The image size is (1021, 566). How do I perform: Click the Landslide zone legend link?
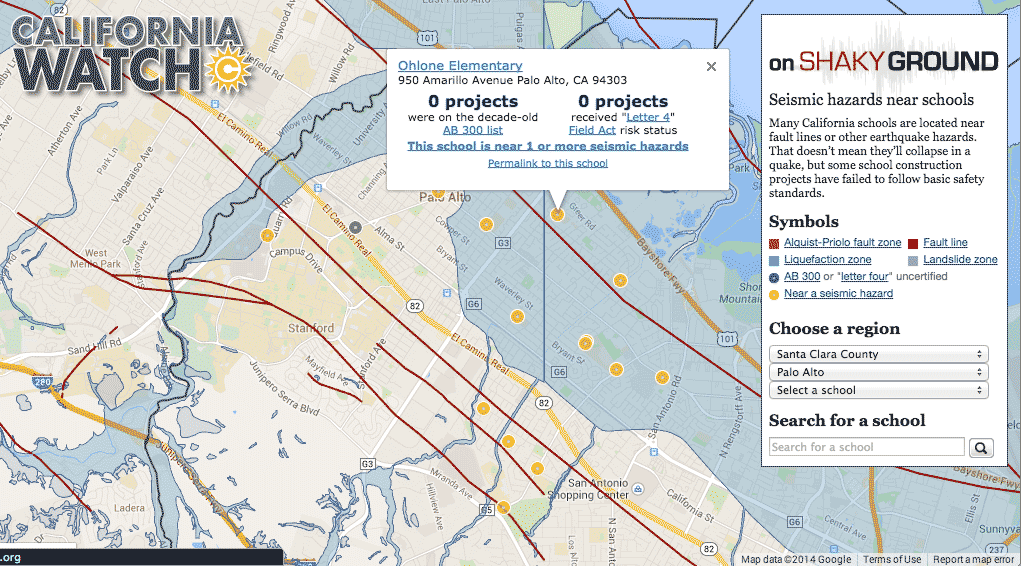pos(960,259)
